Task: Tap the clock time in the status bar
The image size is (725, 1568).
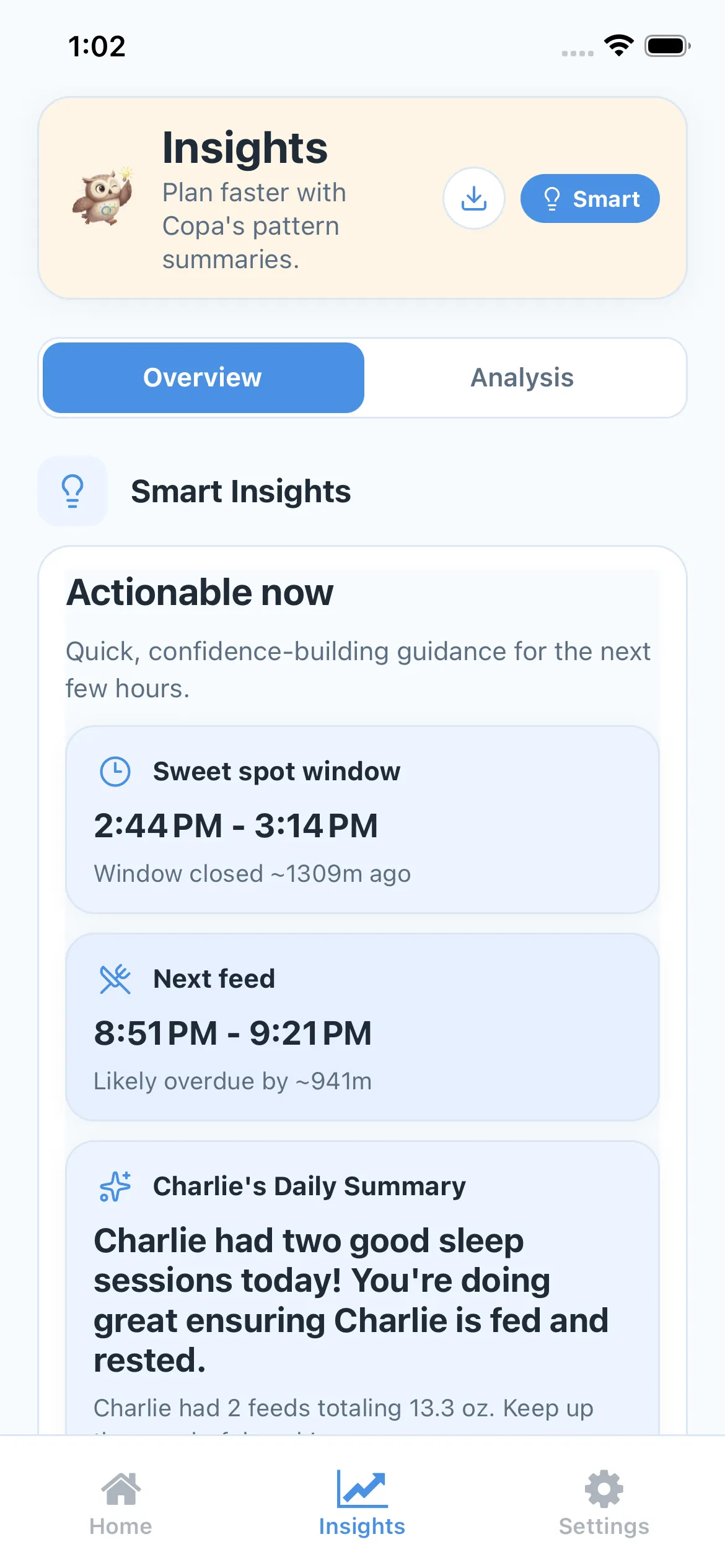Action: click(x=96, y=46)
